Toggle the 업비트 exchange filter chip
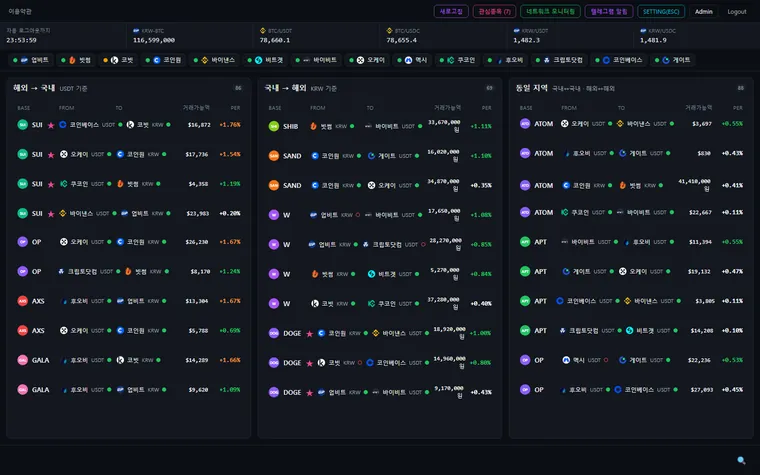Image resolution: width=760 pixels, height=475 pixels. (31, 60)
